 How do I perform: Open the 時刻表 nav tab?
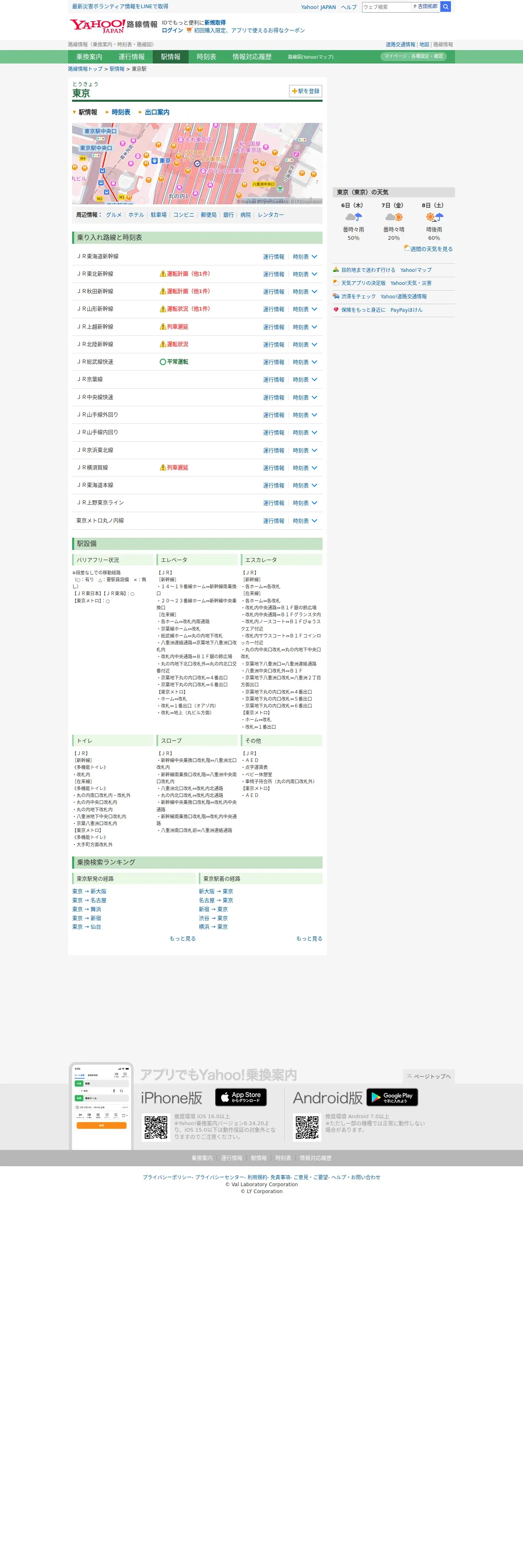pos(207,57)
